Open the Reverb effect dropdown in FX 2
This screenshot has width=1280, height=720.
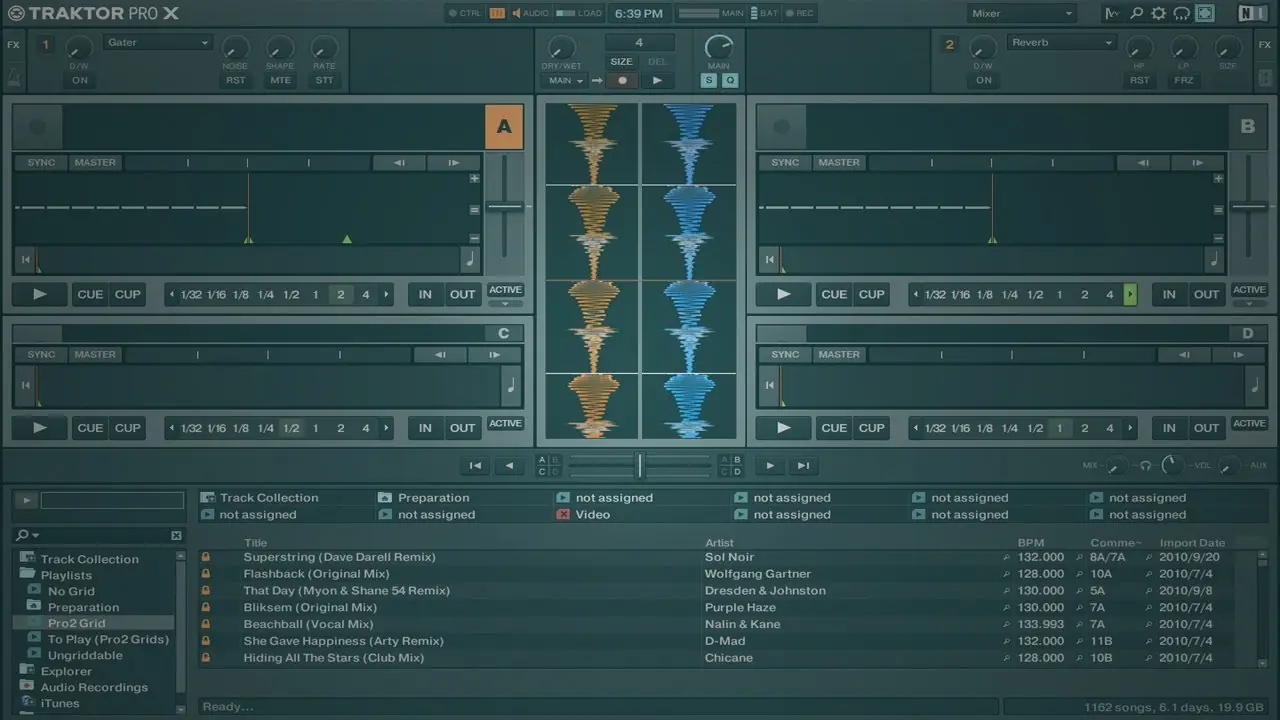coord(1061,43)
